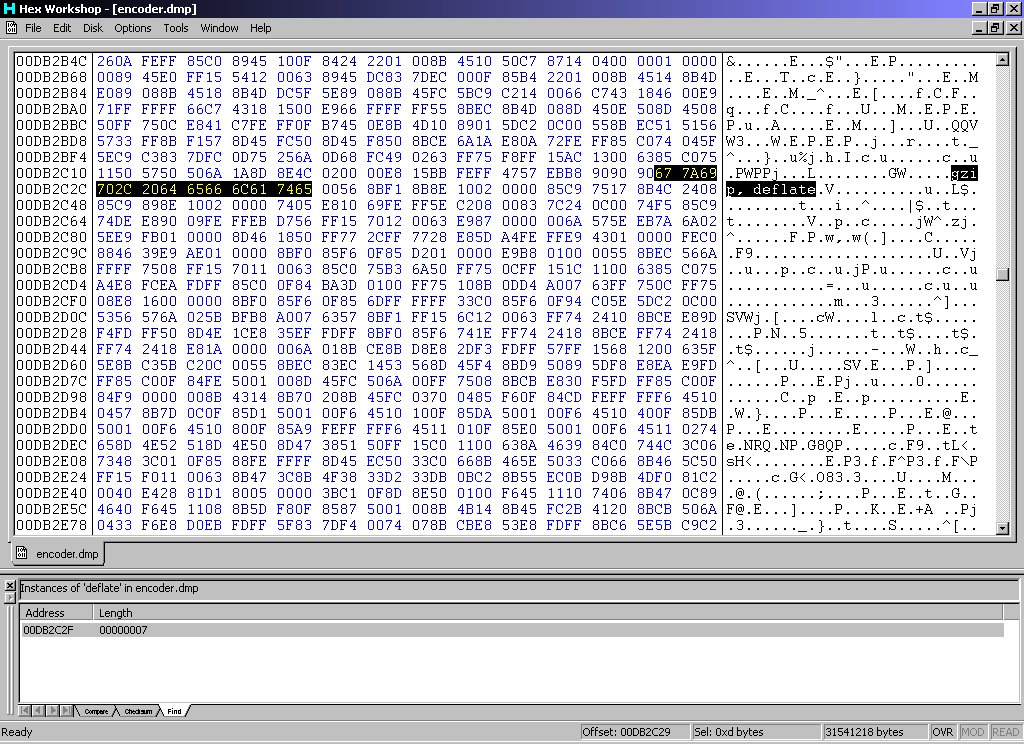Screen dimensions: 1024x744
Task: Restore the Hex Workshop application window
Action: point(995,8)
